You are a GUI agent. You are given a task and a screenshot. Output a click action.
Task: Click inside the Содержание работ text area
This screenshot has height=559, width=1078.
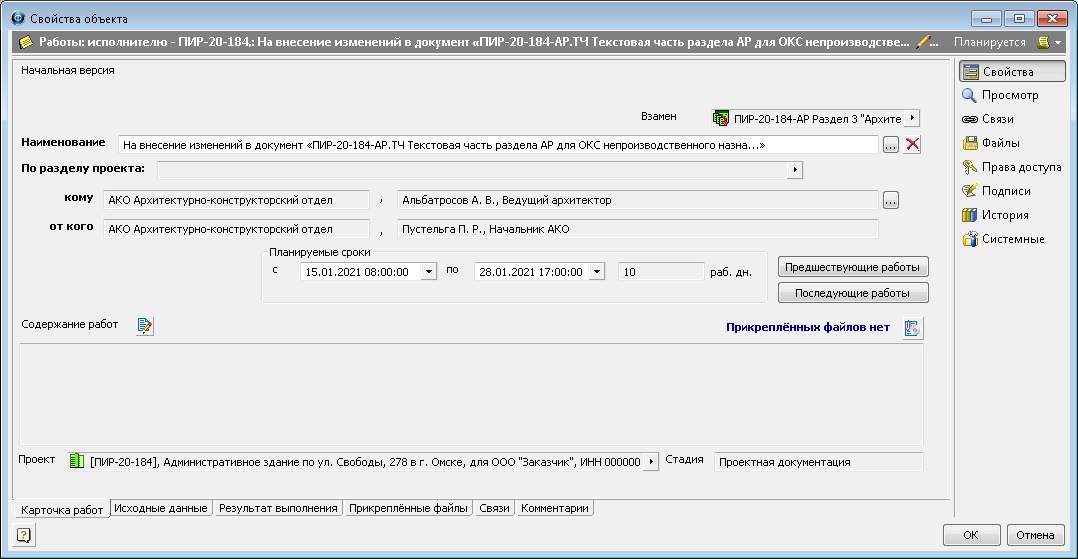[x=470, y=394]
